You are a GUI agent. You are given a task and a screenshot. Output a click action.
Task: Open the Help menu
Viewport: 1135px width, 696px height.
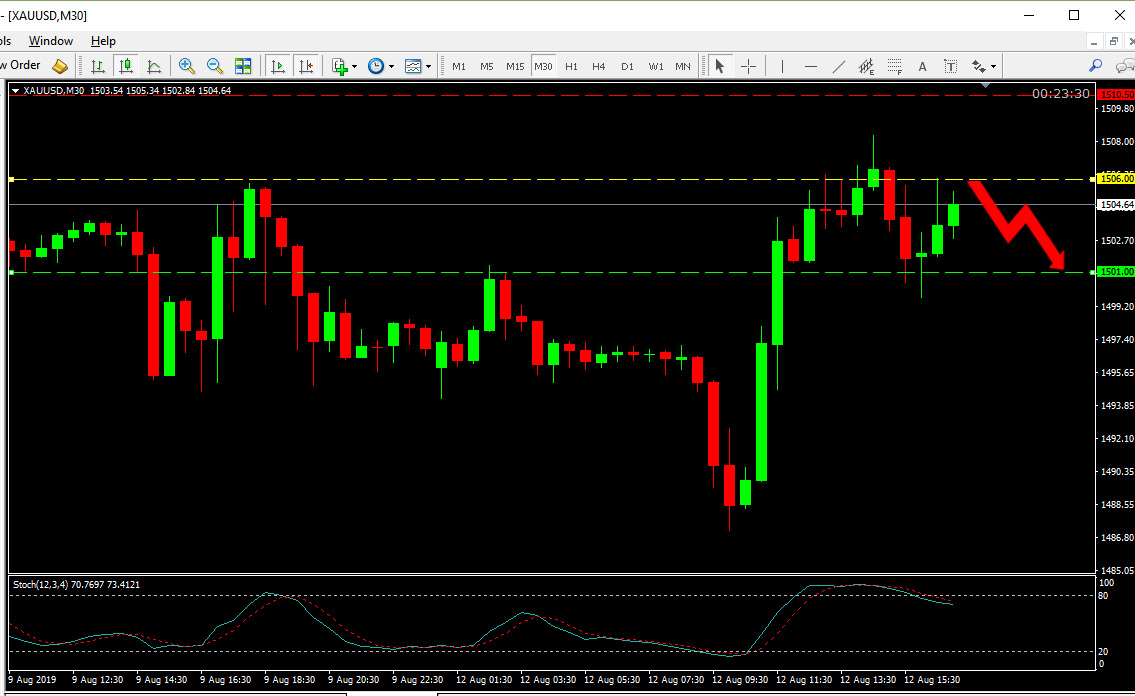click(103, 41)
